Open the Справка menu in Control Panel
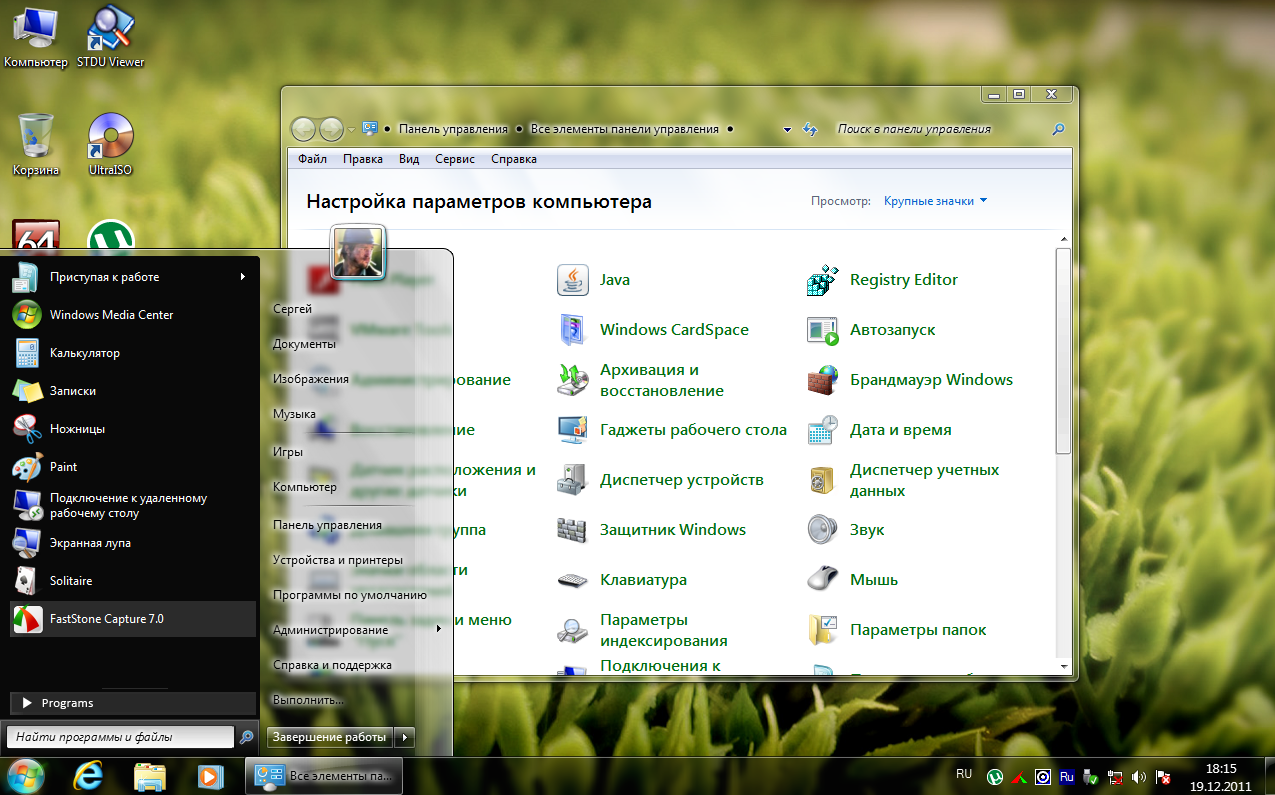1275x795 pixels. (514, 159)
